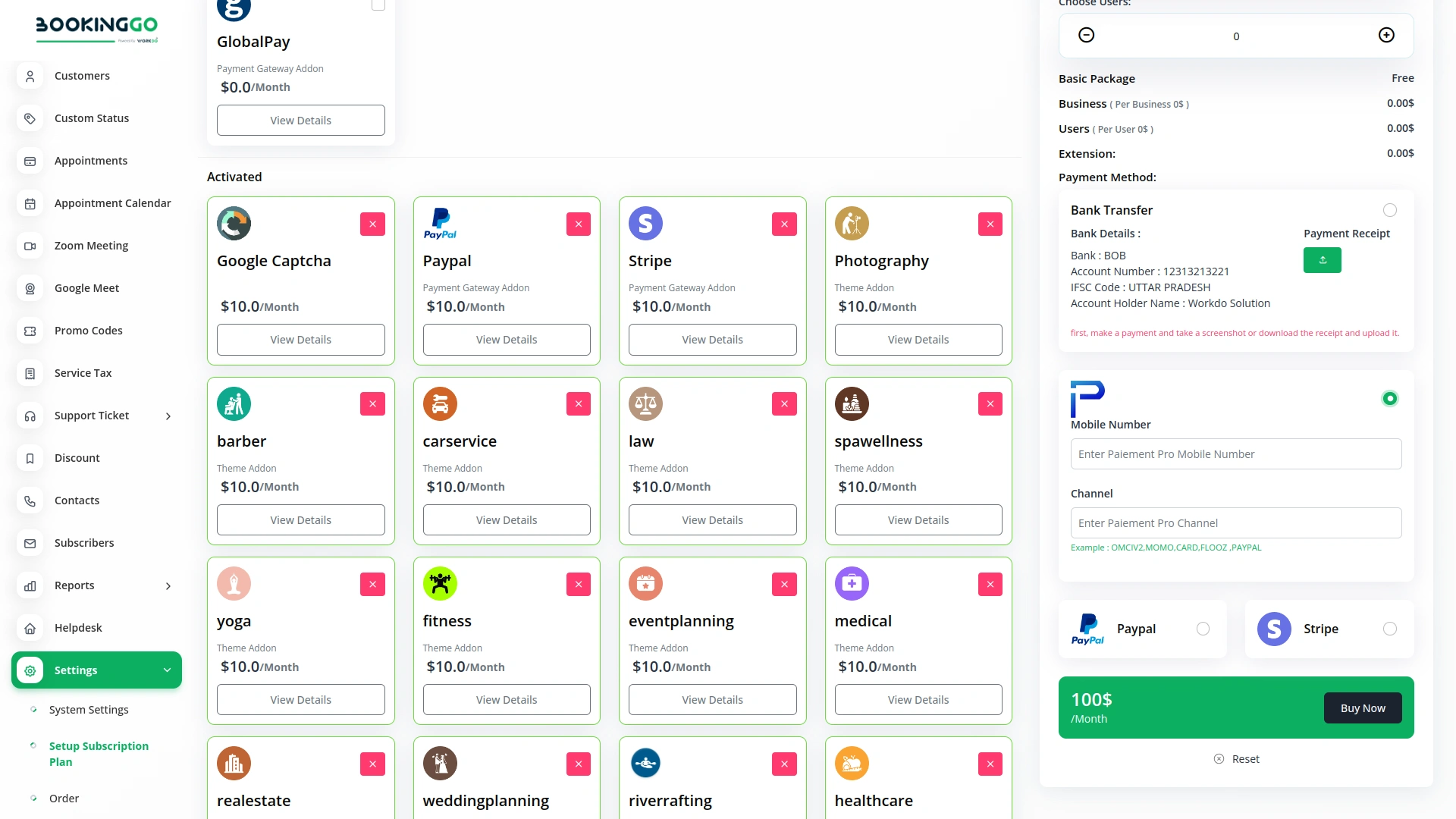Image resolution: width=1456 pixels, height=819 pixels.
Task: Select the Bank Transfer payment option
Action: 1390,210
